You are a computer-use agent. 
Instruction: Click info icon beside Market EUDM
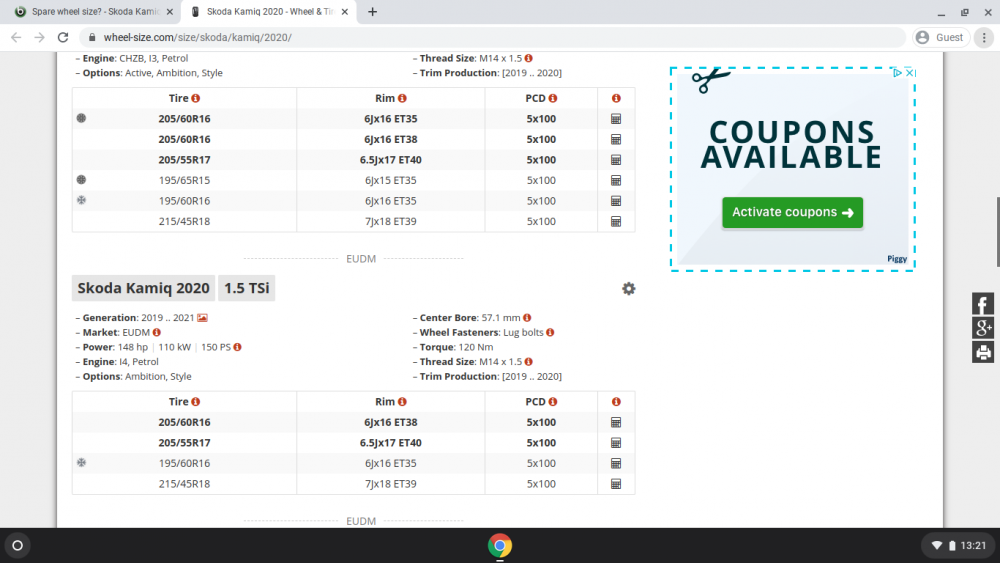pos(157,332)
